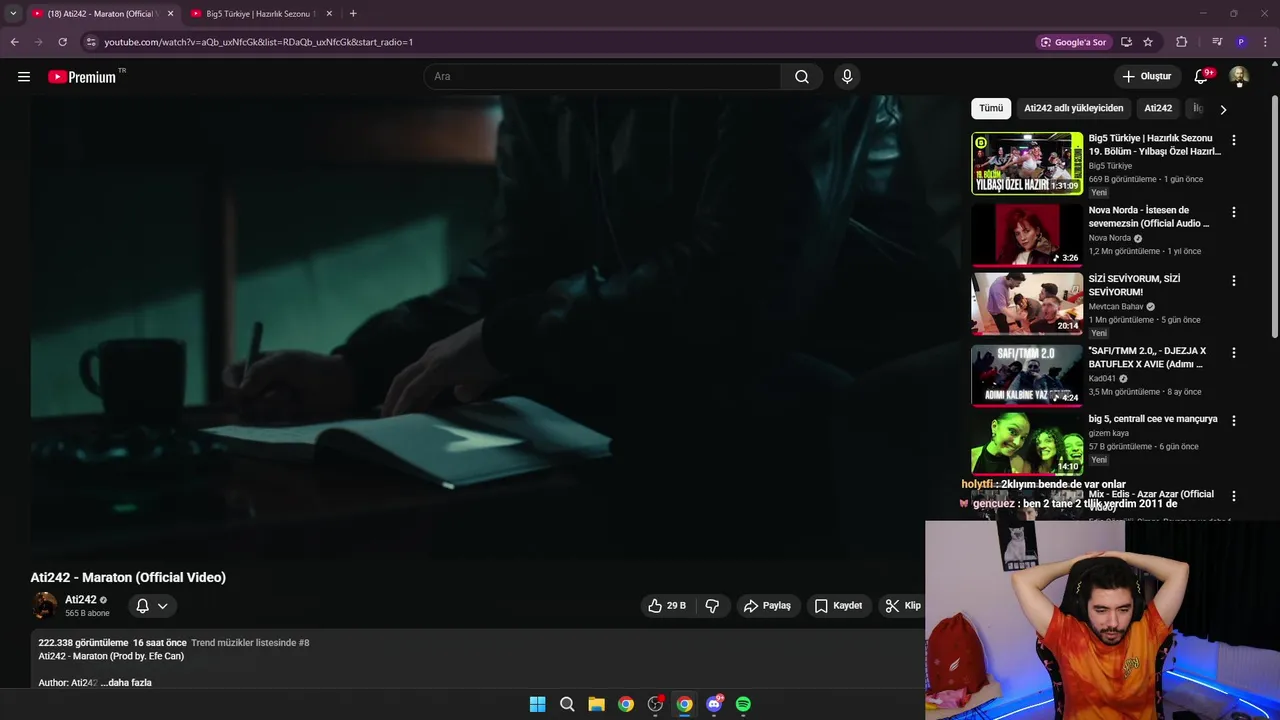1280x720 pixels.
Task: Select the Ati242 filter chip
Action: pyautogui.click(x=1158, y=108)
